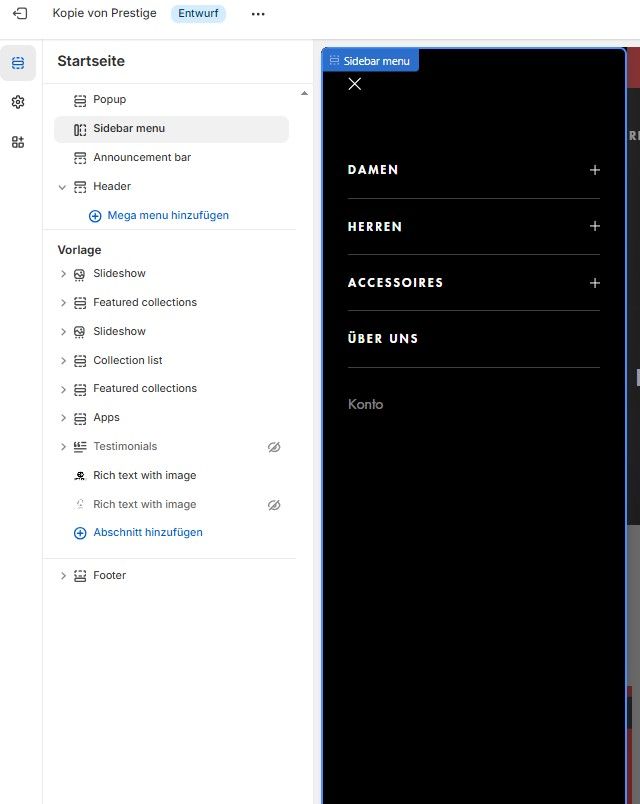
Task: Click the Entwurf status badge
Action: click(x=198, y=14)
